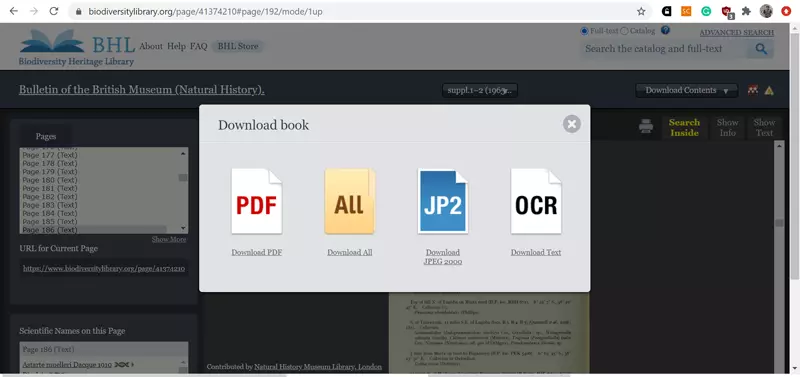Click Show Text
The width and height of the screenshot is (800, 377).
(764, 128)
